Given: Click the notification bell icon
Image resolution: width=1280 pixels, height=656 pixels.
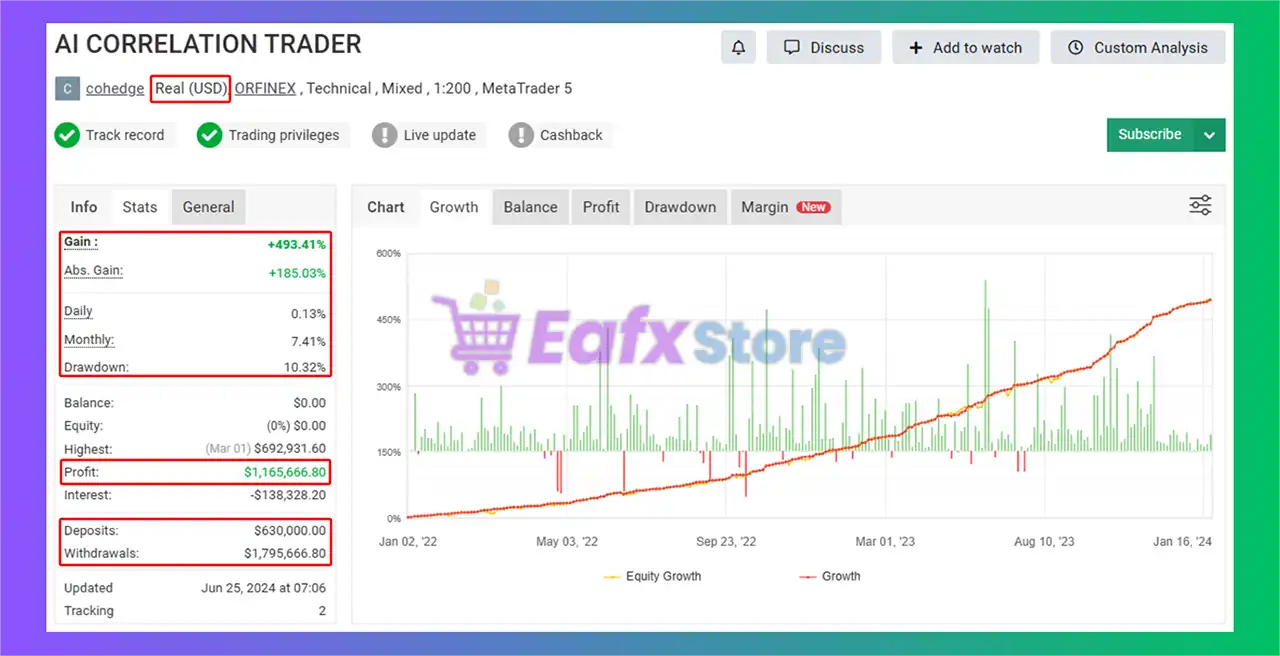Looking at the screenshot, I should [738, 47].
